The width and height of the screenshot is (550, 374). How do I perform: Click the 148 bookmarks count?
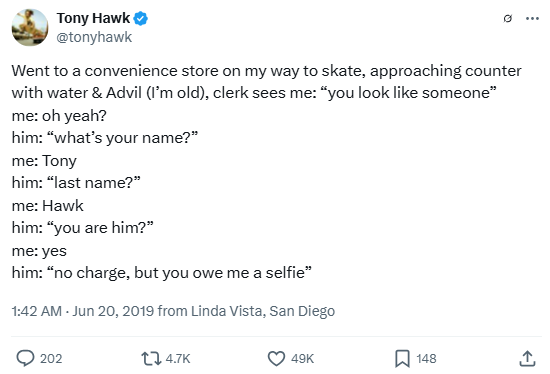click(x=426, y=359)
